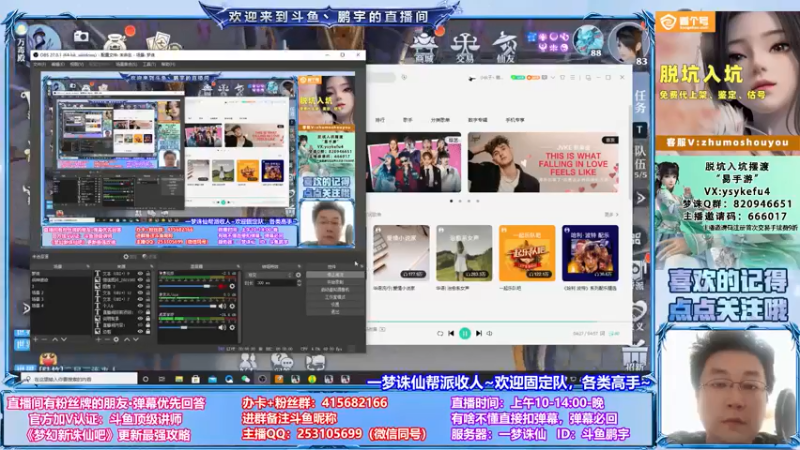
Task: Click the transition duration stepper arrows
Action: (299, 283)
